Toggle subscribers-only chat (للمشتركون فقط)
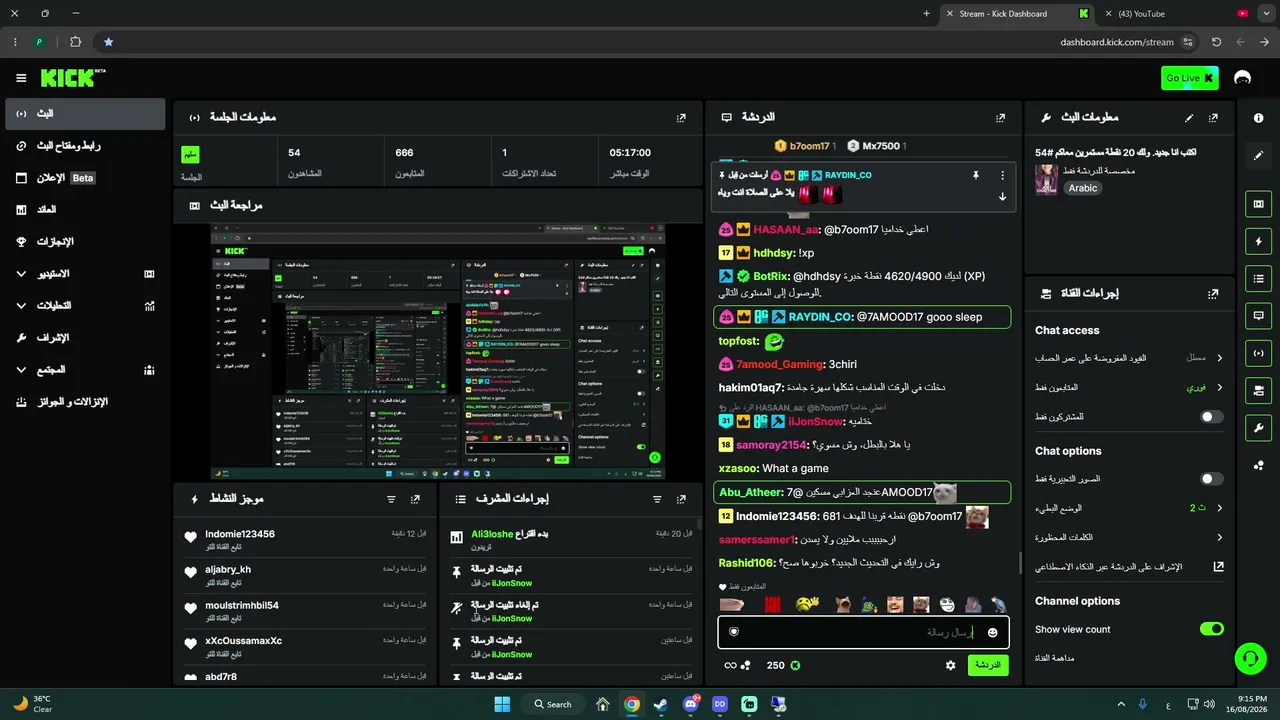The height and width of the screenshot is (720, 1280). [1211, 417]
